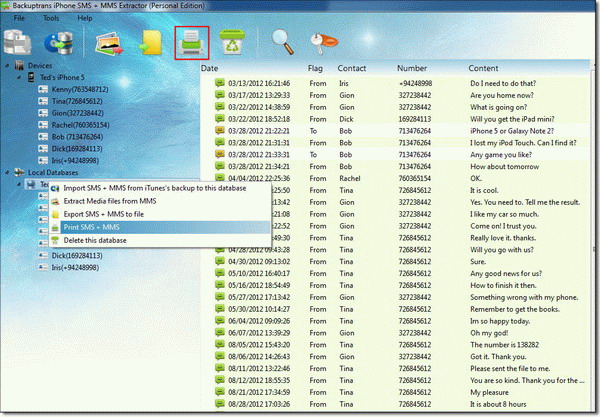Viewport: 600px width, 417px height.
Task: Select Kenny(763548712) under Ted's iPhone 5
Action: pyautogui.click(x=80, y=90)
